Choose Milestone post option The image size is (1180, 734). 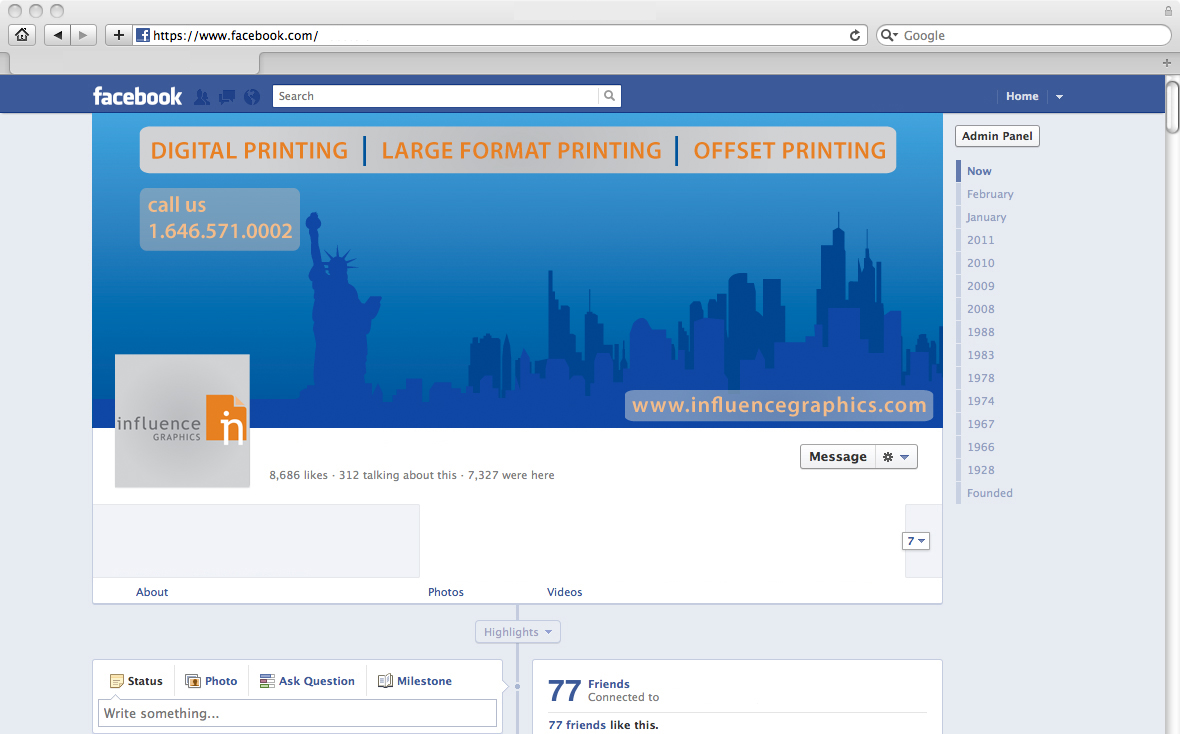tap(415, 681)
